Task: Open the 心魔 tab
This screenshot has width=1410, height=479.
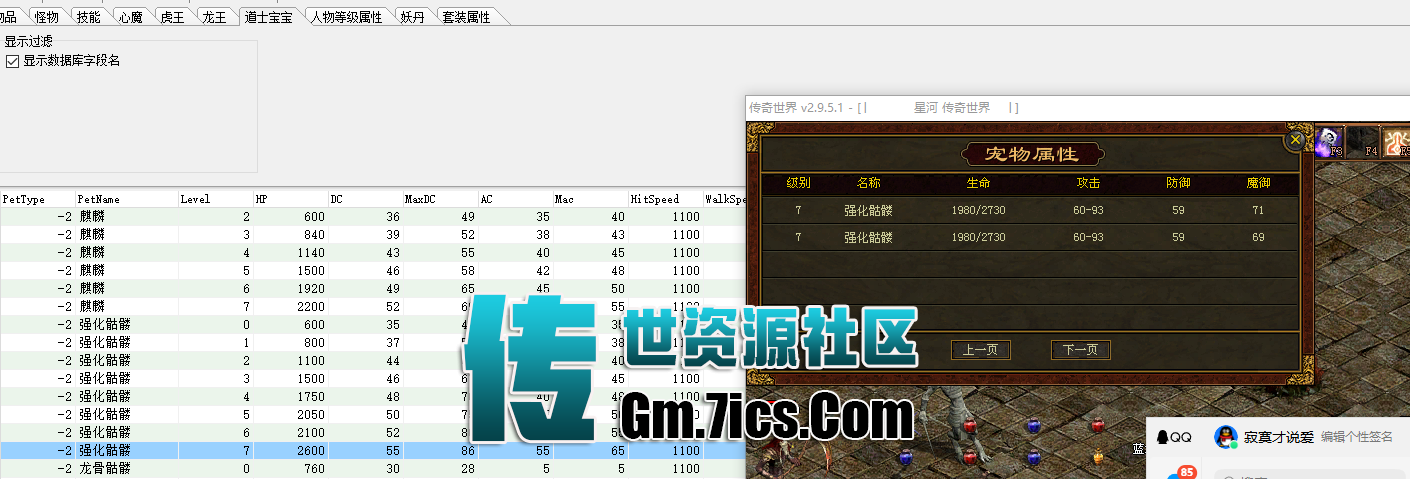Action: coord(130,17)
